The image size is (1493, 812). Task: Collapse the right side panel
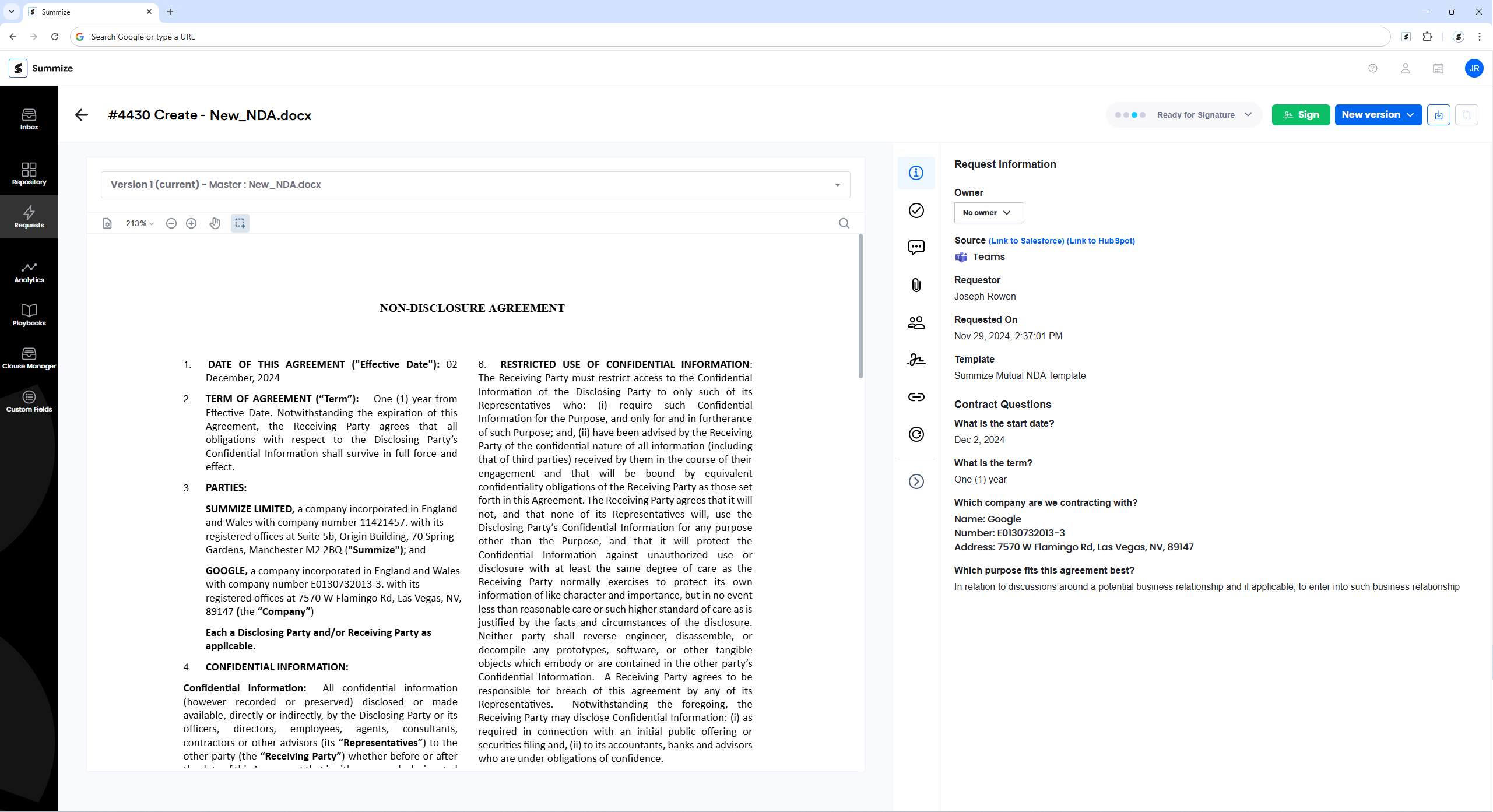click(x=916, y=481)
